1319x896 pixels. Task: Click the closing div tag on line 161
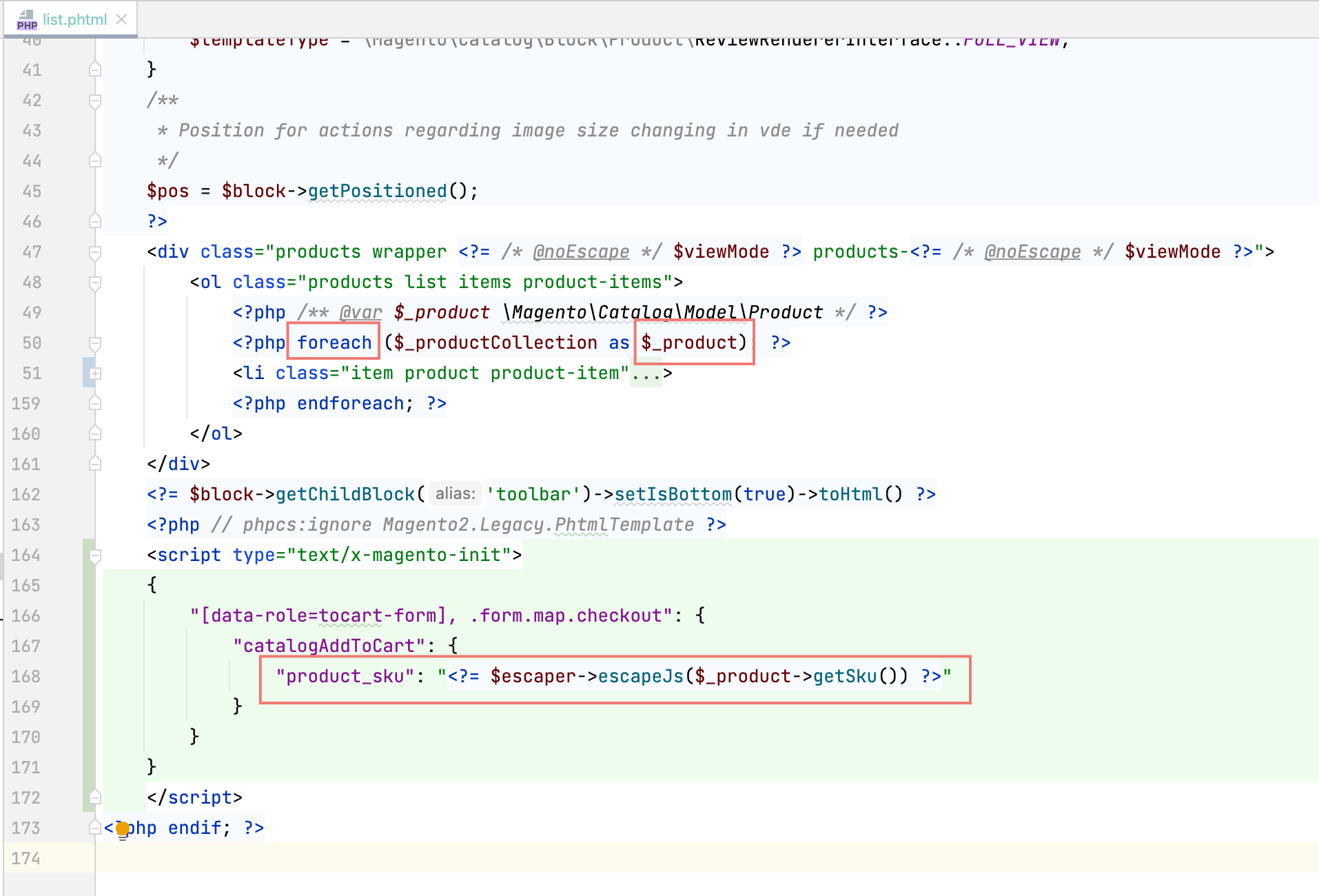[x=178, y=464]
